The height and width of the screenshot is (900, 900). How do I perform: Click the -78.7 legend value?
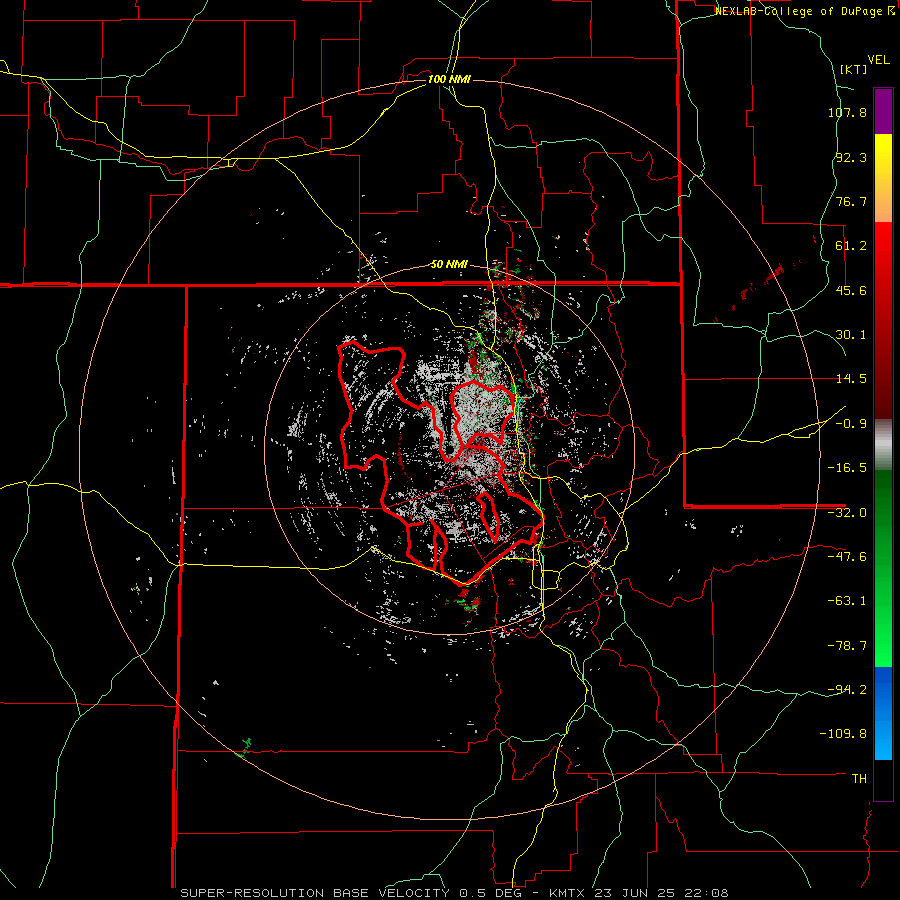point(847,646)
